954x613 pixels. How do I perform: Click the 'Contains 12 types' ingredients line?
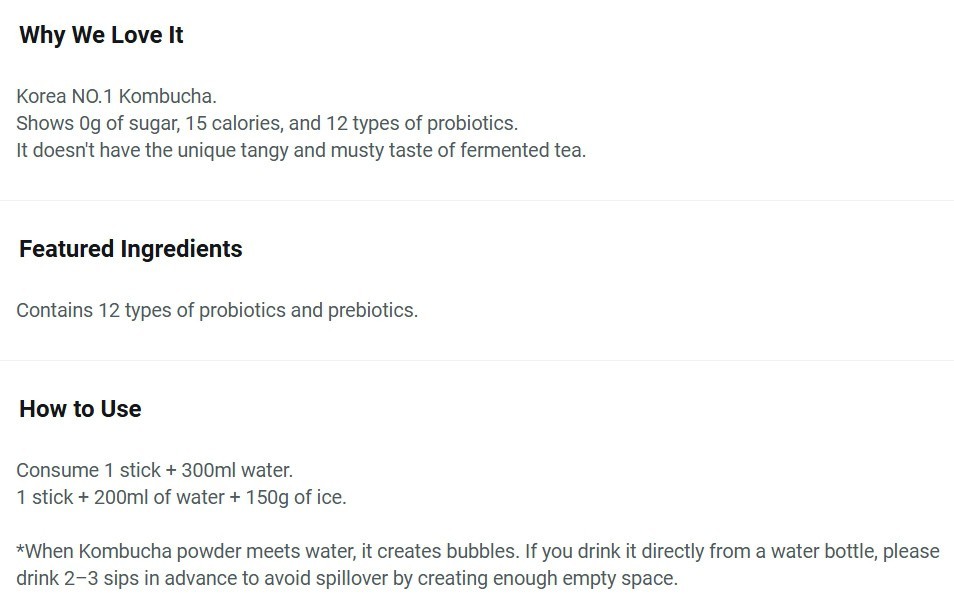(217, 310)
